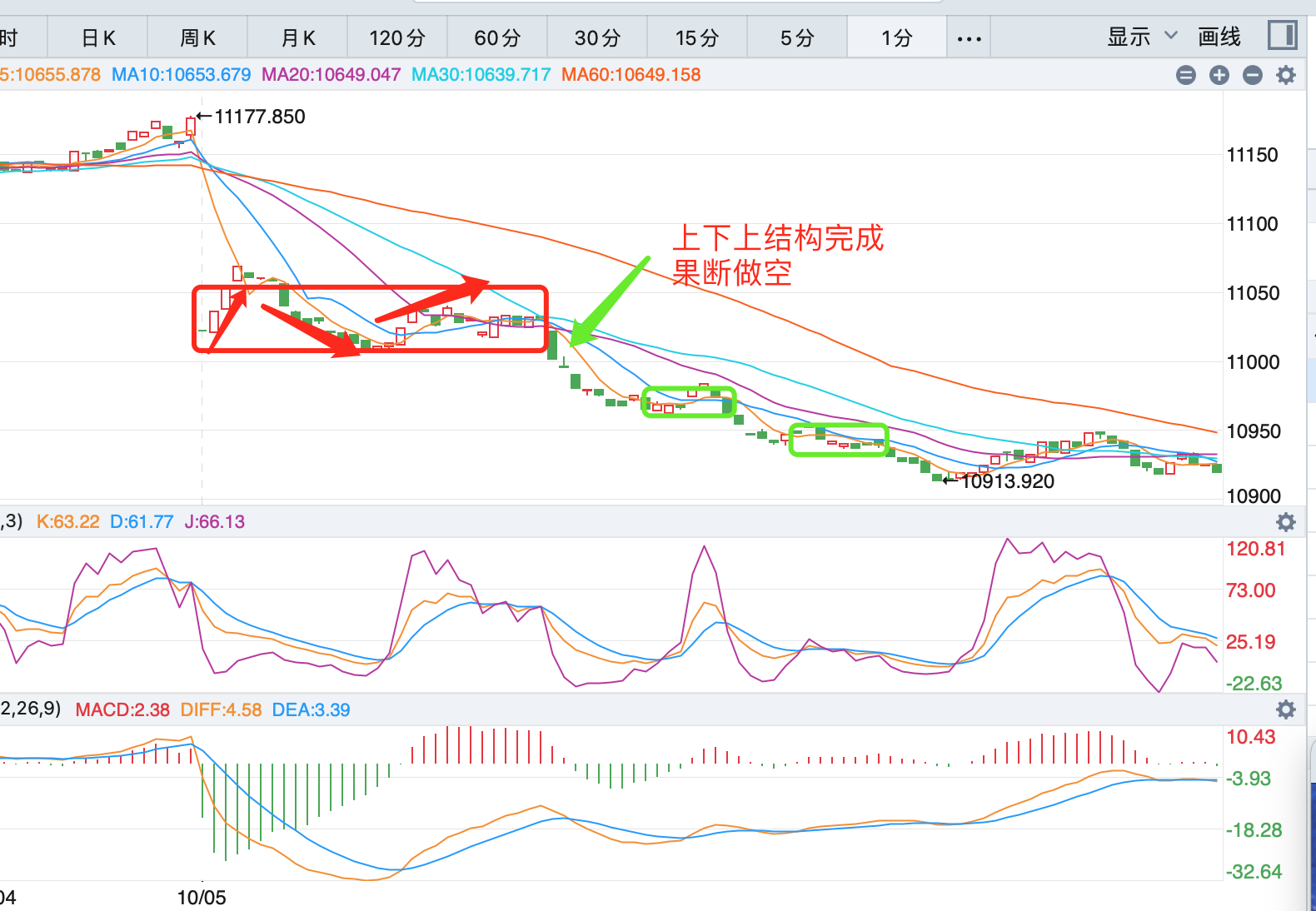
Task: Select the 60分 timeframe tab
Action: [x=497, y=38]
